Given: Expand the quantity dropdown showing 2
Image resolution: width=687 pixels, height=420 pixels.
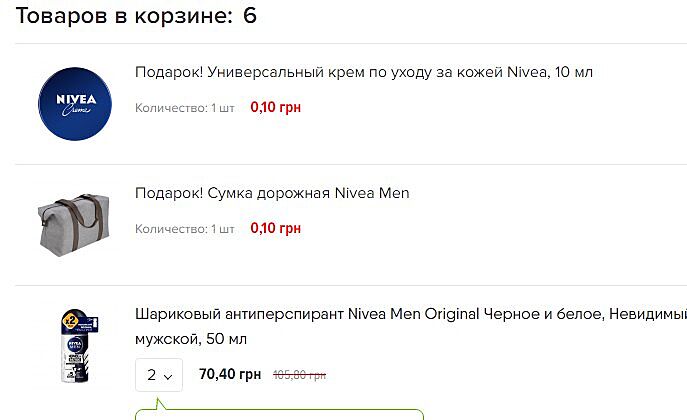Looking at the screenshot, I should click(159, 376).
